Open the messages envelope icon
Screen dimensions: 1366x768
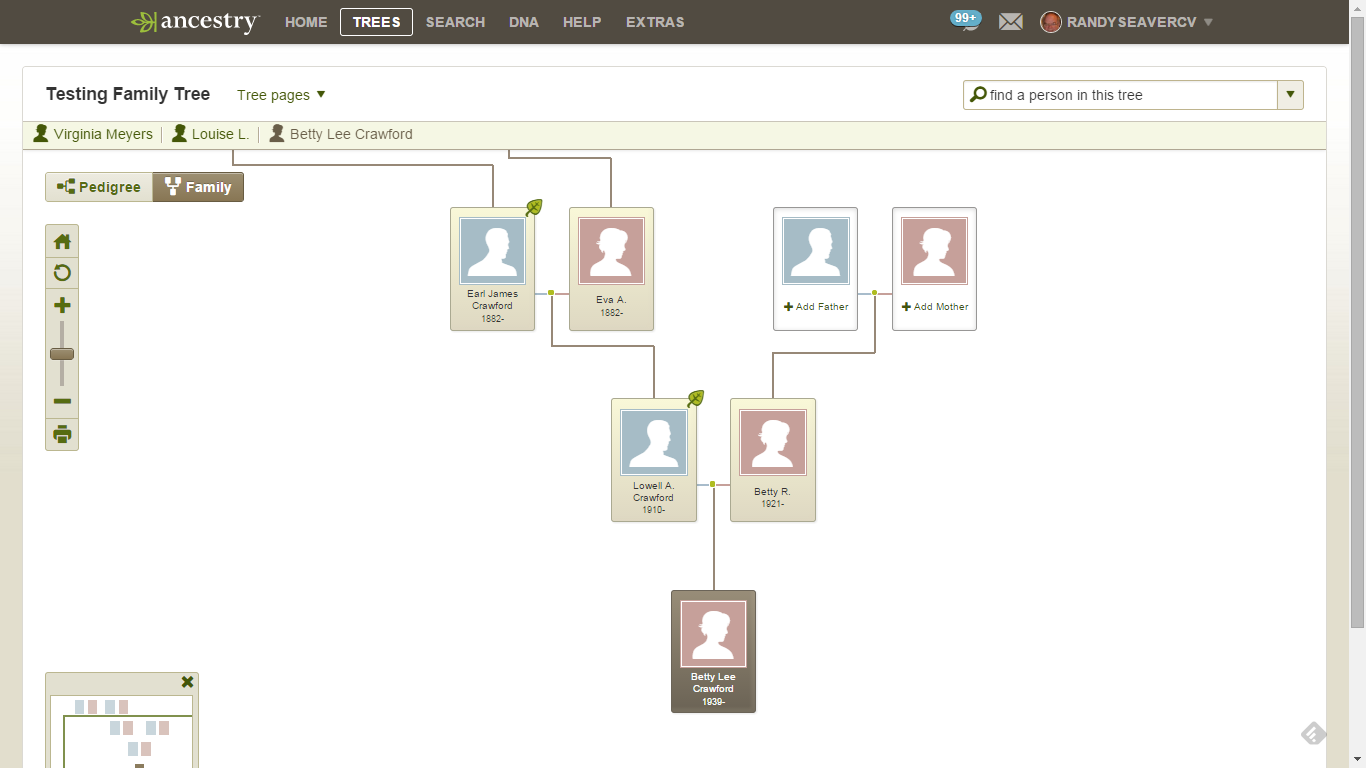click(1010, 21)
